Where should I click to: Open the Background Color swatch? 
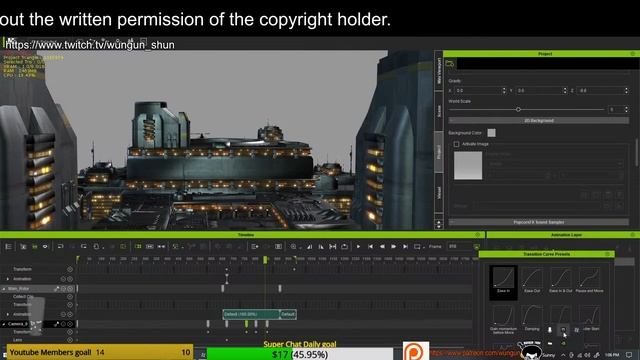[x=491, y=133]
